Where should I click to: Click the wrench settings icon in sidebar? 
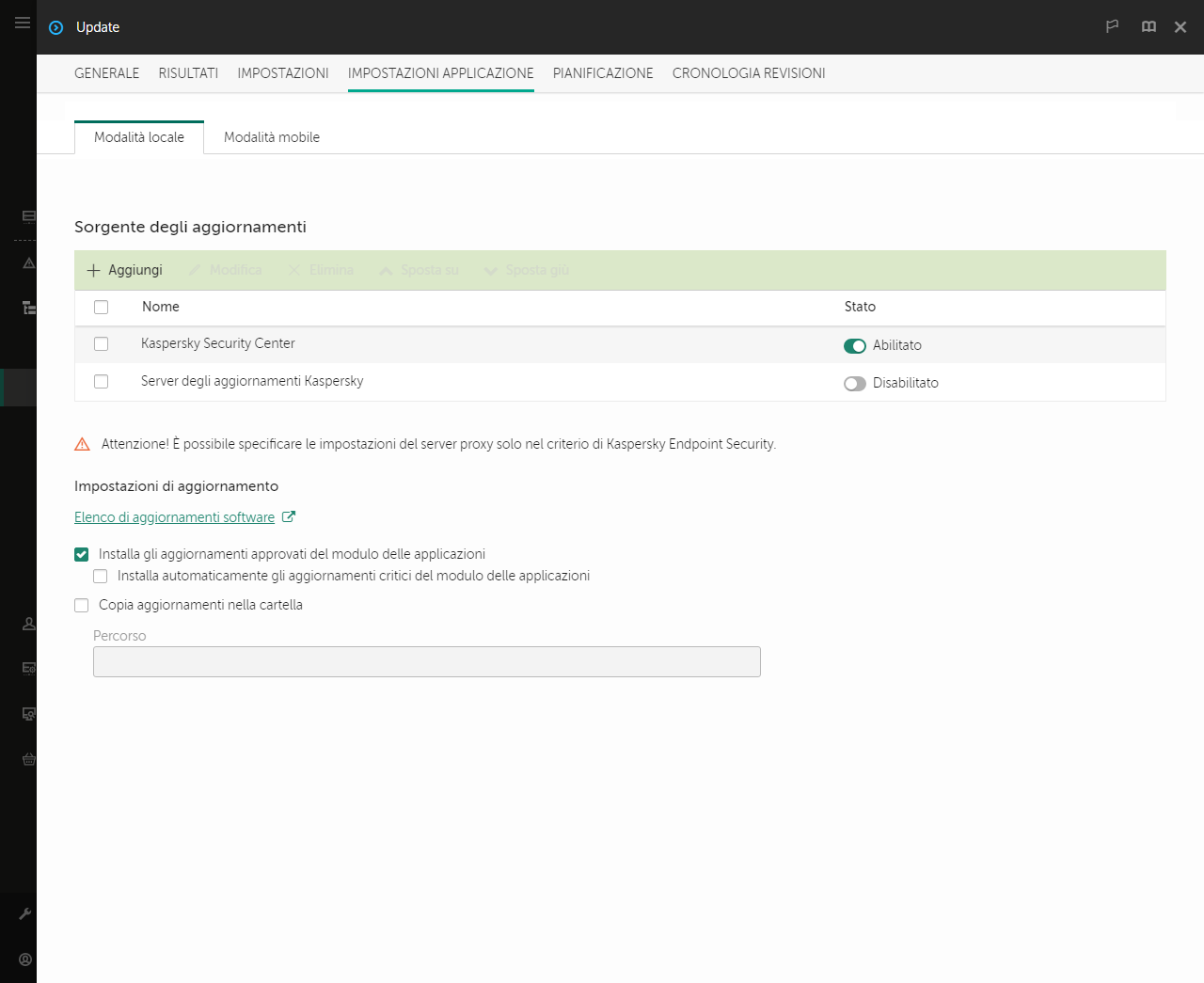coord(25,913)
